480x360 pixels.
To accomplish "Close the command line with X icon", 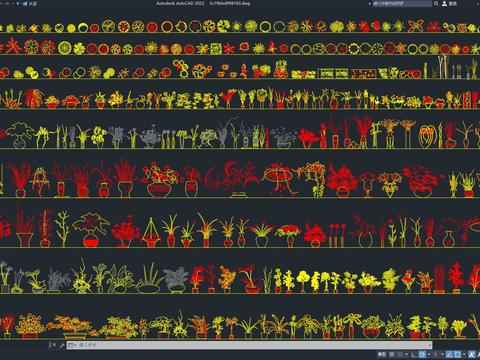I will click(54, 345).
